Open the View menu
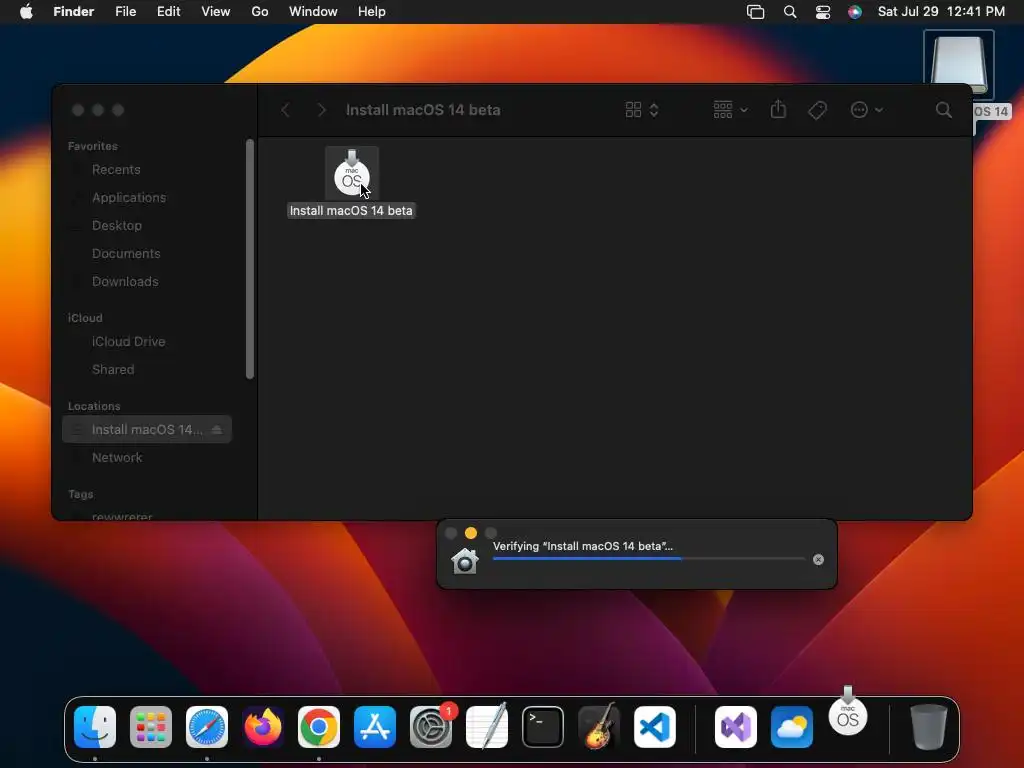 pos(216,12)
